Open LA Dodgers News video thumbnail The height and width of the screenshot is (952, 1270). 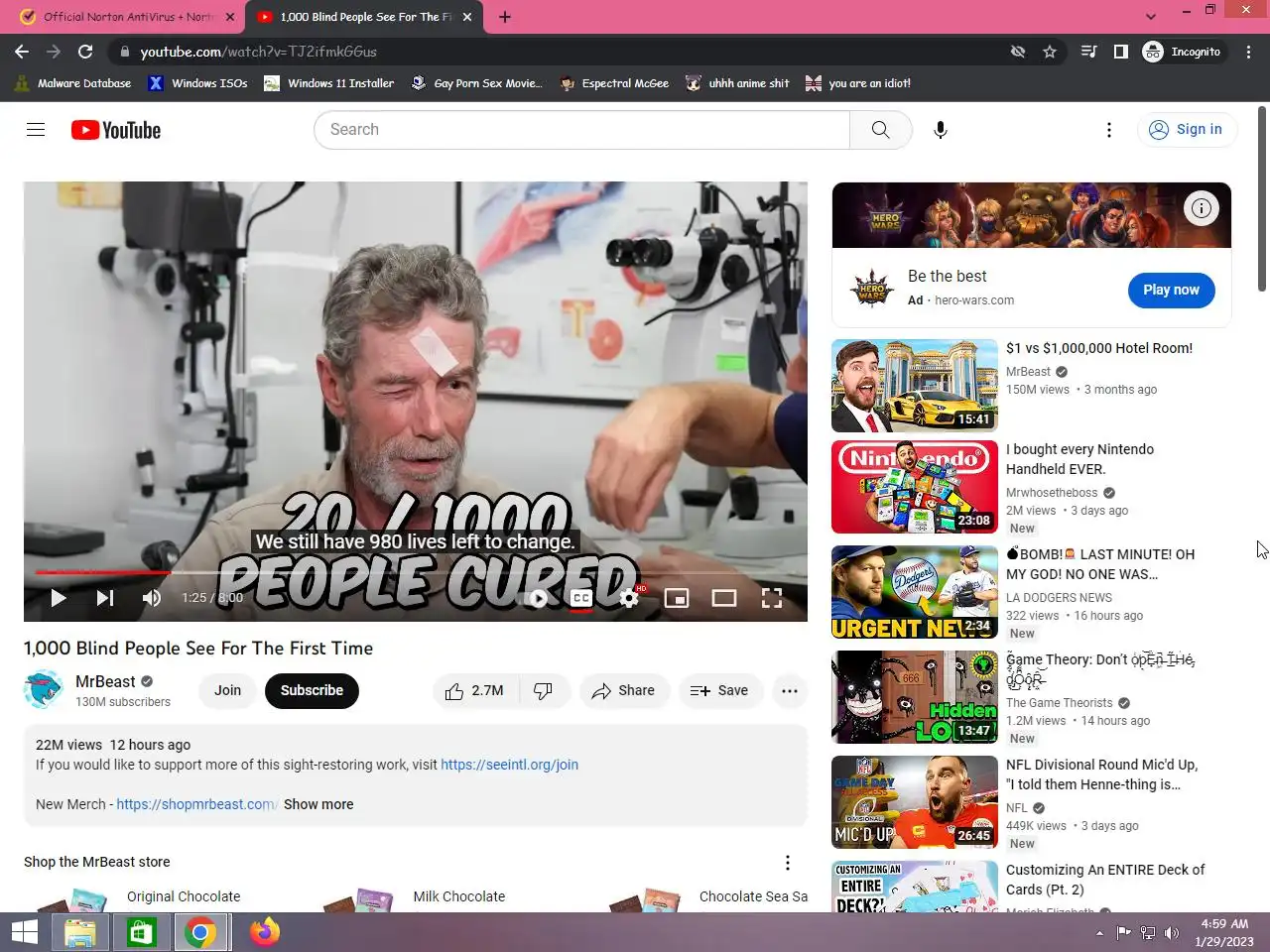(915, 592)
